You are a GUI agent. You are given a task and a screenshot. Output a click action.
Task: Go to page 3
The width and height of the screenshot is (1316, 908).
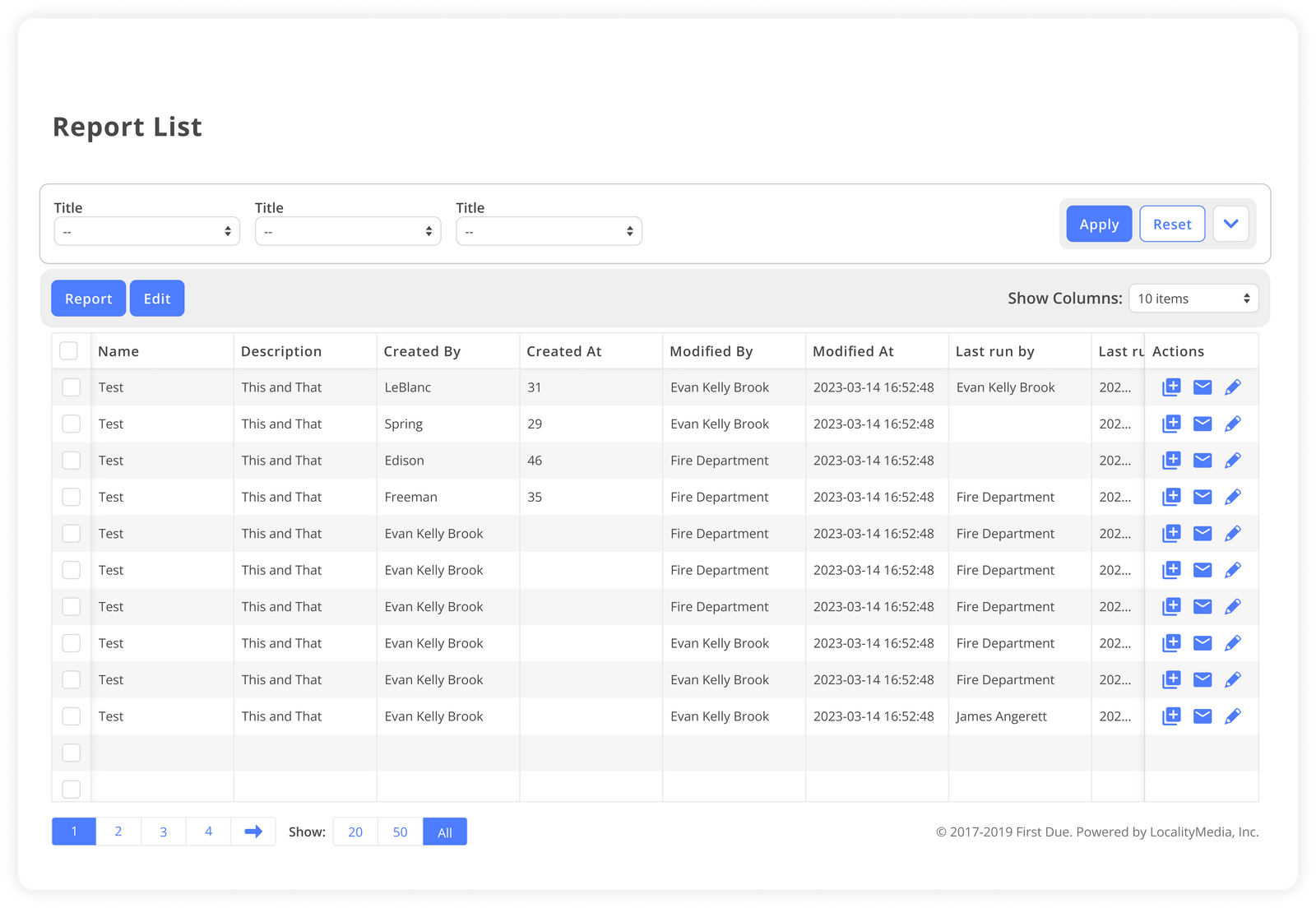click(x=164, y=832)
